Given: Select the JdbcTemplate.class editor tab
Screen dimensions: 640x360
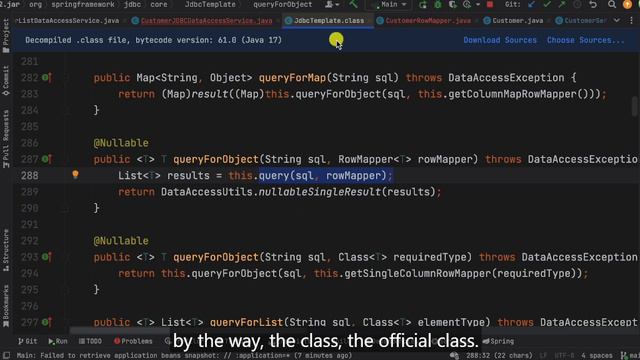Looking at the screenshot, I should (x=329, y=20).
